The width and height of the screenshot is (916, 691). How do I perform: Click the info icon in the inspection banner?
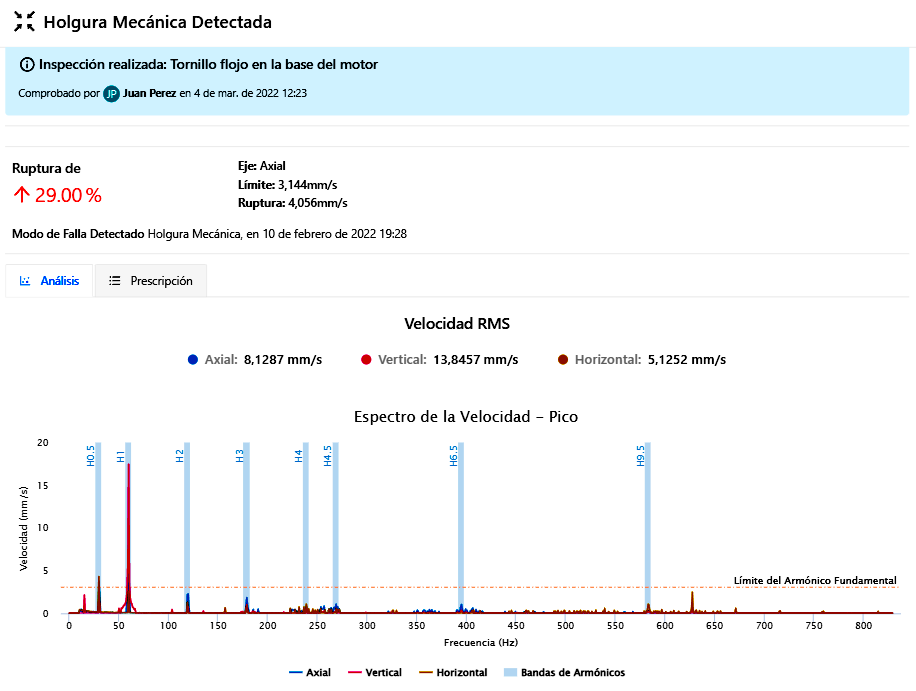pyautogui.click(x=27, y=64)
